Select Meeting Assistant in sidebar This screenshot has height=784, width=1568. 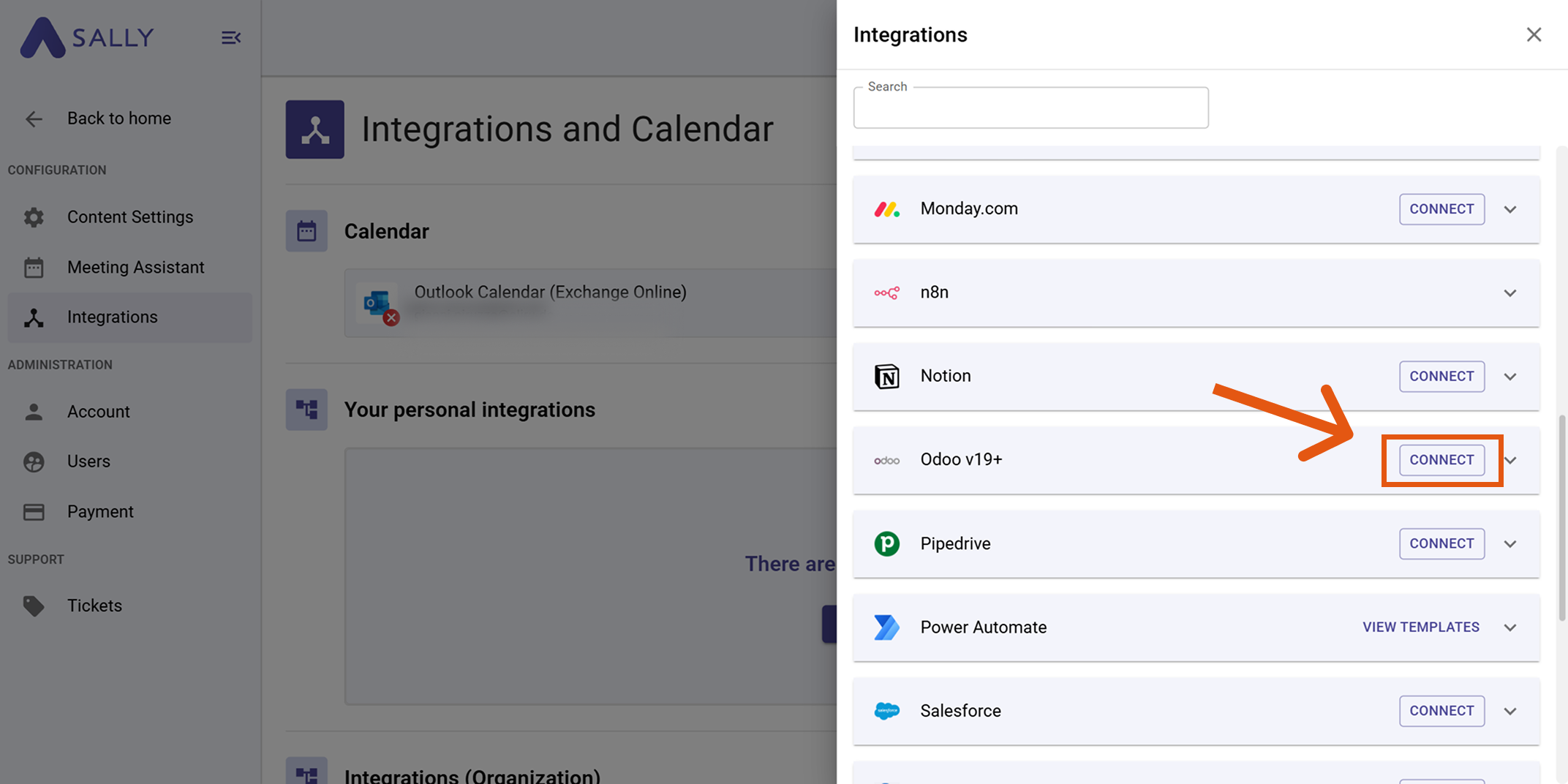(x=135, y=267)
